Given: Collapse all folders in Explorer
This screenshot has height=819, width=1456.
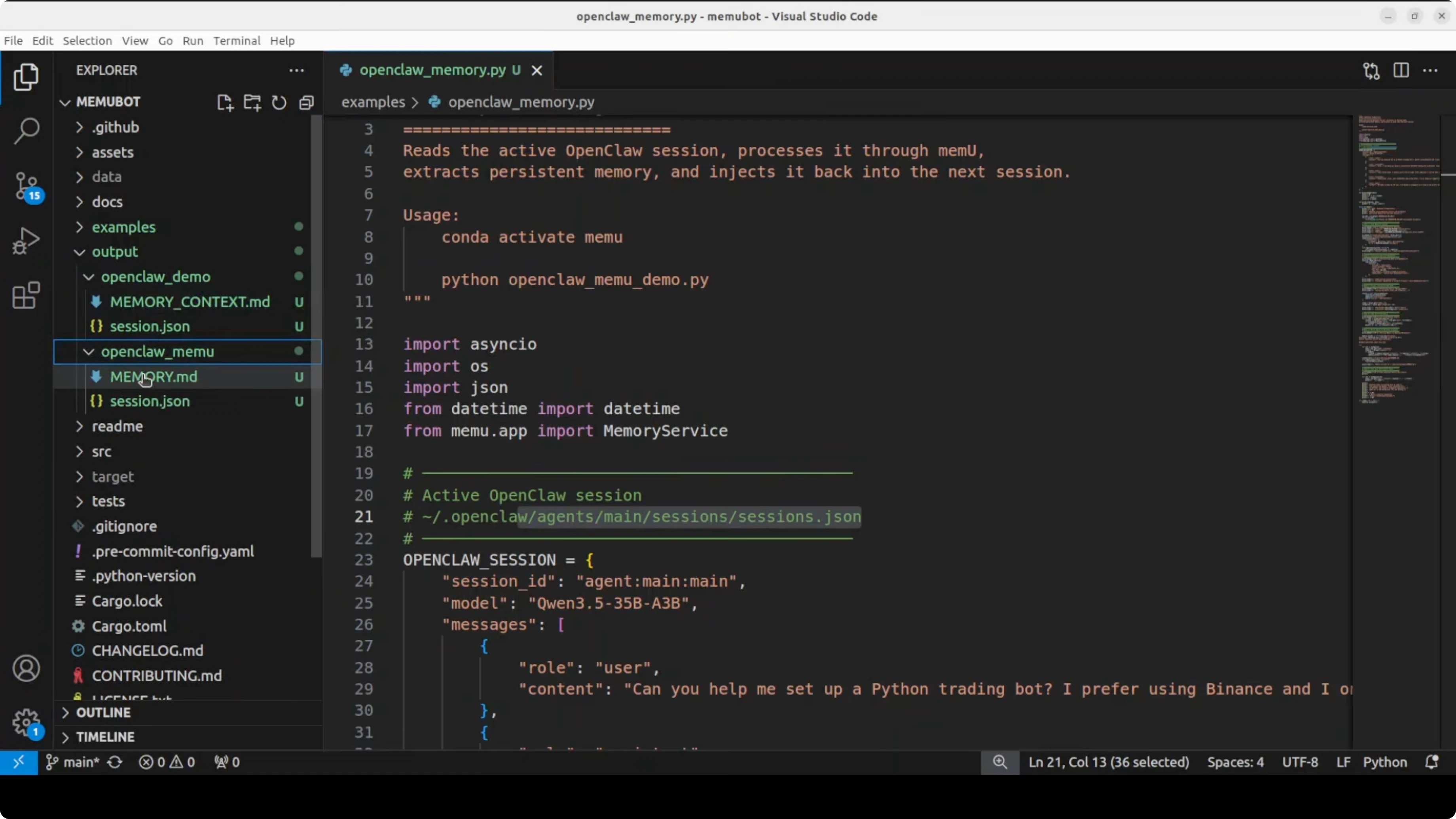Looking at the screenshot, I should tap(306, 102).
